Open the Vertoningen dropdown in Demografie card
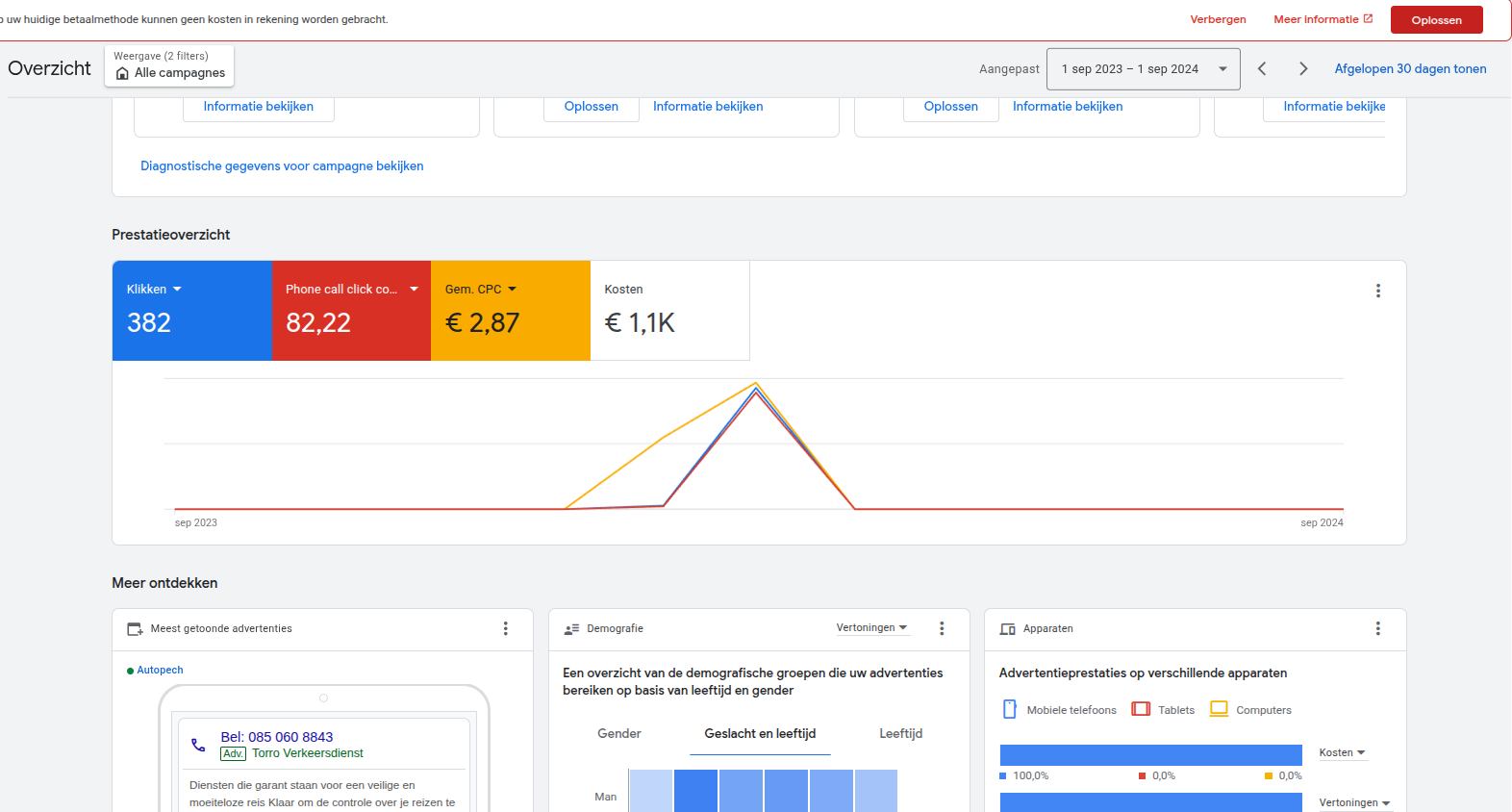1512x812 pixels. coord(872,627)
